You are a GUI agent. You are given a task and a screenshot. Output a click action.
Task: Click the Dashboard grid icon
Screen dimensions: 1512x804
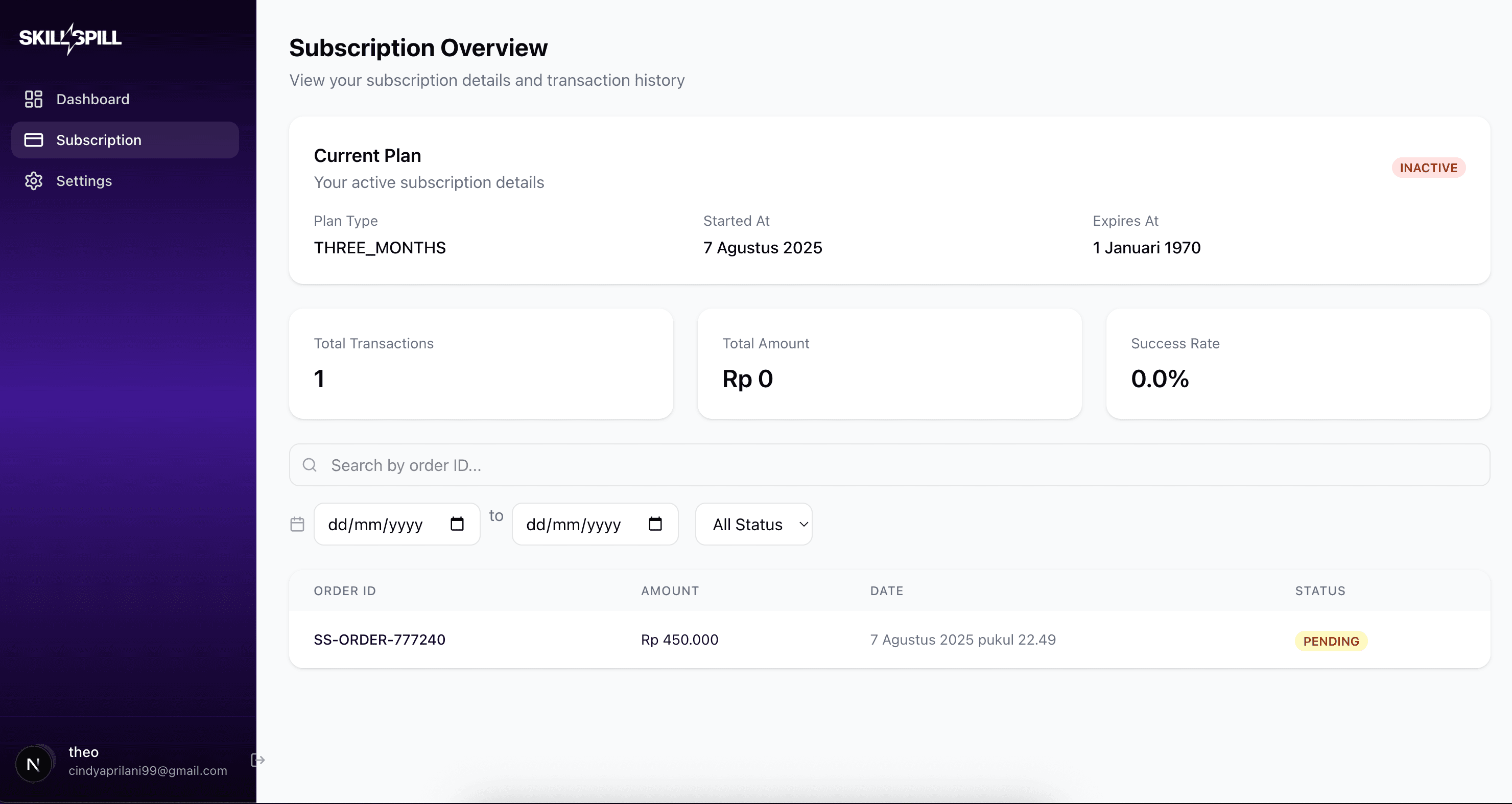33,99
